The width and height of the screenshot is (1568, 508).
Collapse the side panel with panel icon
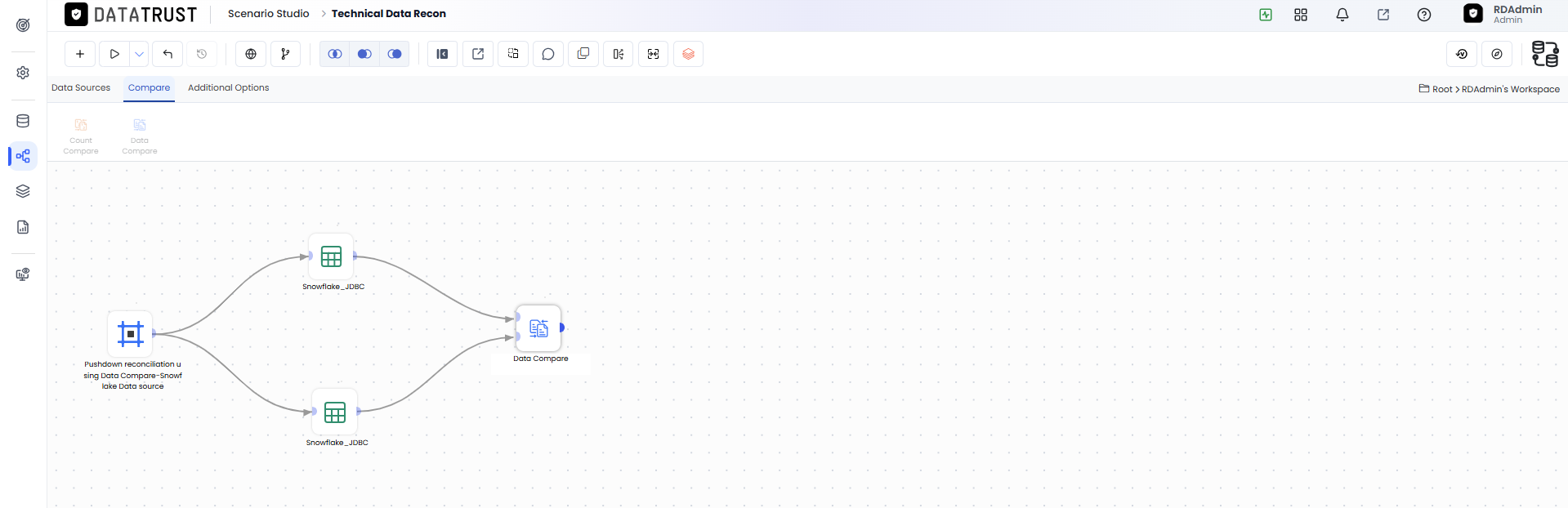click(x=442, y=54)
